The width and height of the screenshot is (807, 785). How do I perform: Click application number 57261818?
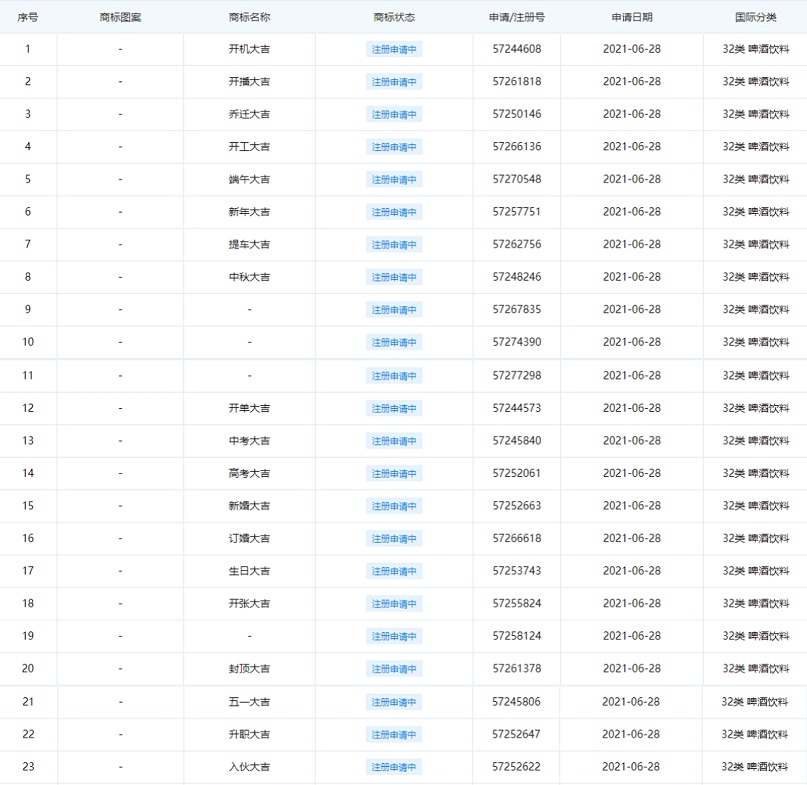(517, 82)
